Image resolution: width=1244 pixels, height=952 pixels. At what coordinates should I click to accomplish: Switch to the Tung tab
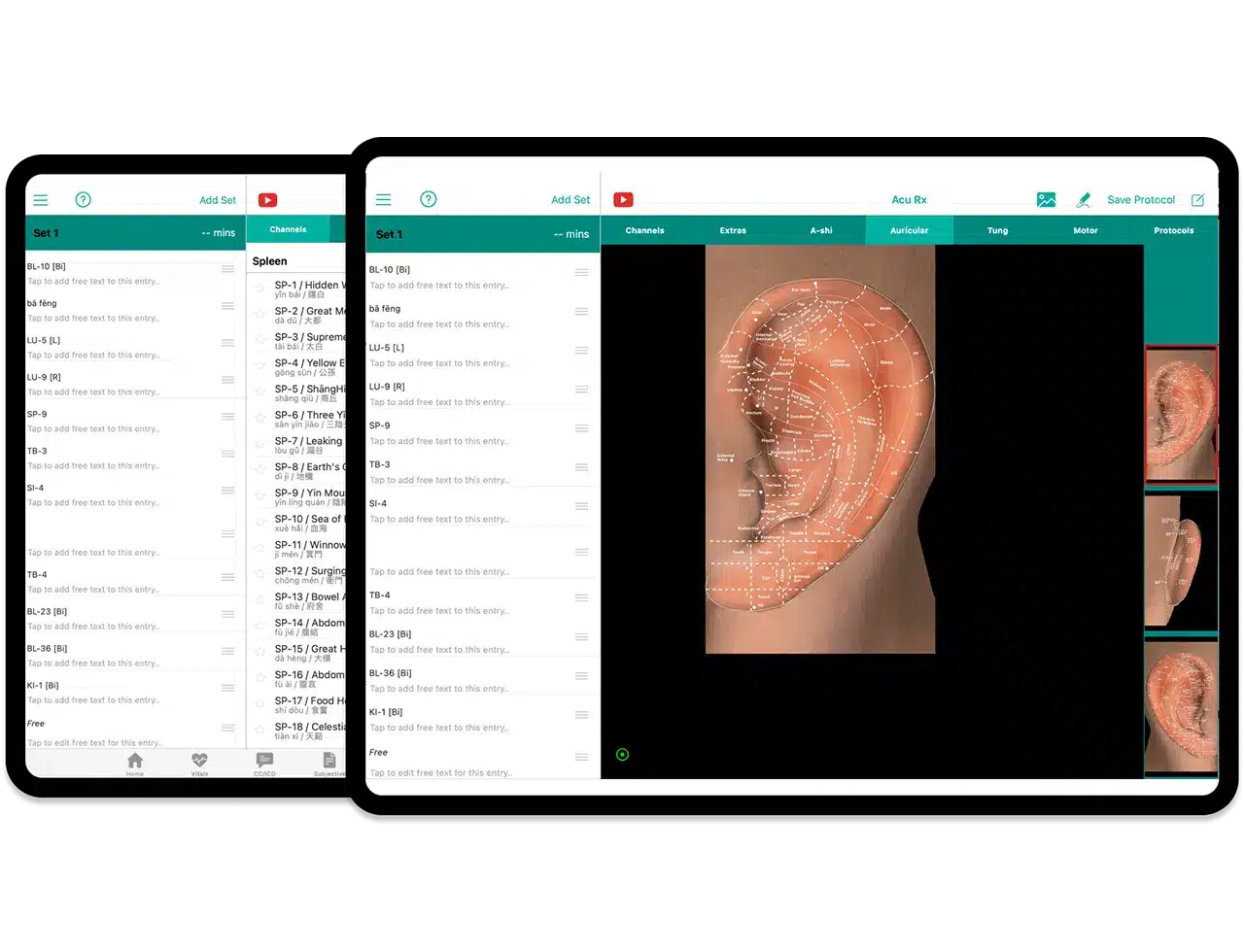click(x=997, y=230)
